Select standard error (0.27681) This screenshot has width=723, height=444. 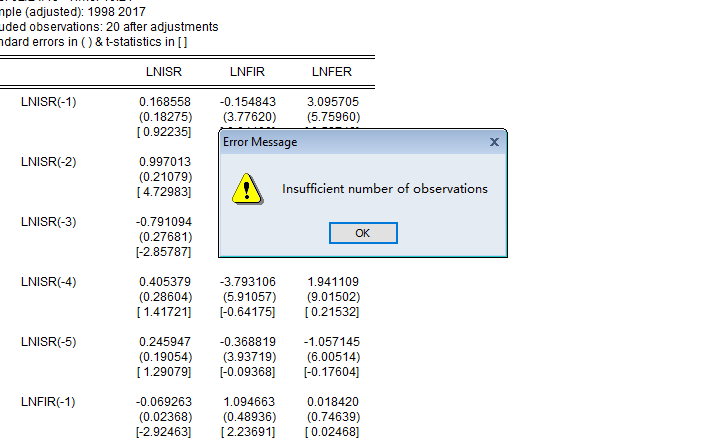click(x=165, y=237)
